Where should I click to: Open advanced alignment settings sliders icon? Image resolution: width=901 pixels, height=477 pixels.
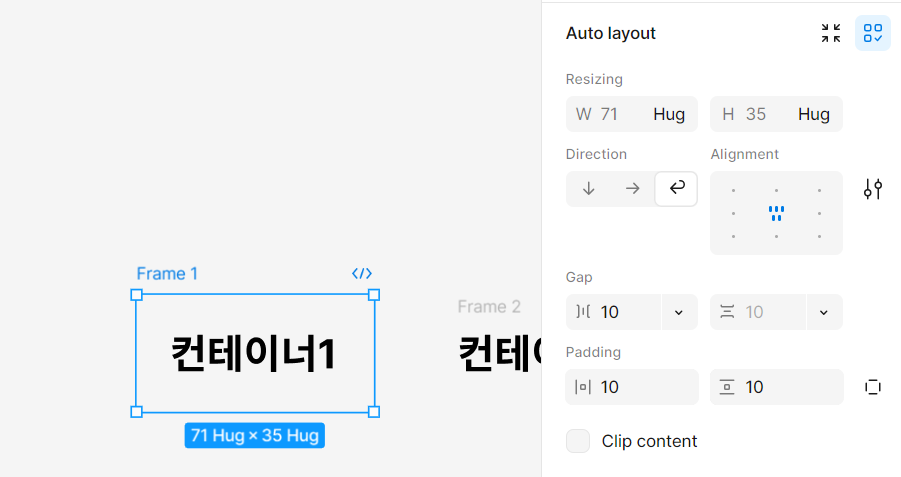click(873, 189)
